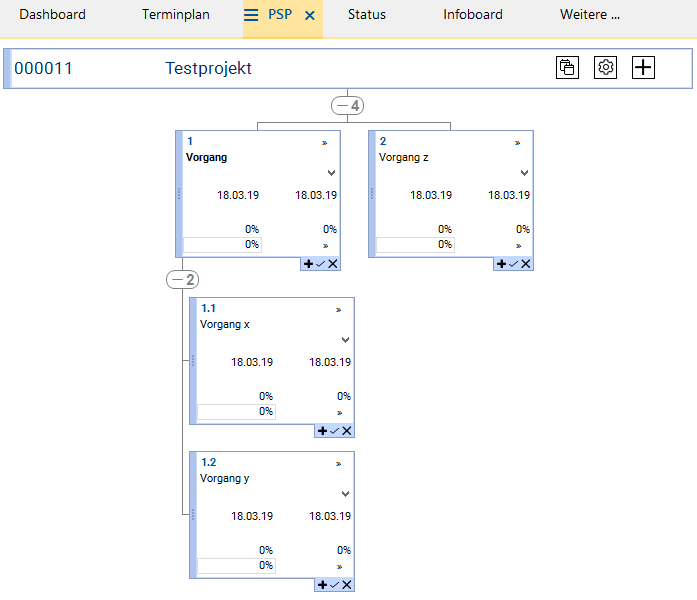Confirm with the checkmark on card 1 Vorgang
This screenshot has height=600, width=697.
tap(320, 264)
